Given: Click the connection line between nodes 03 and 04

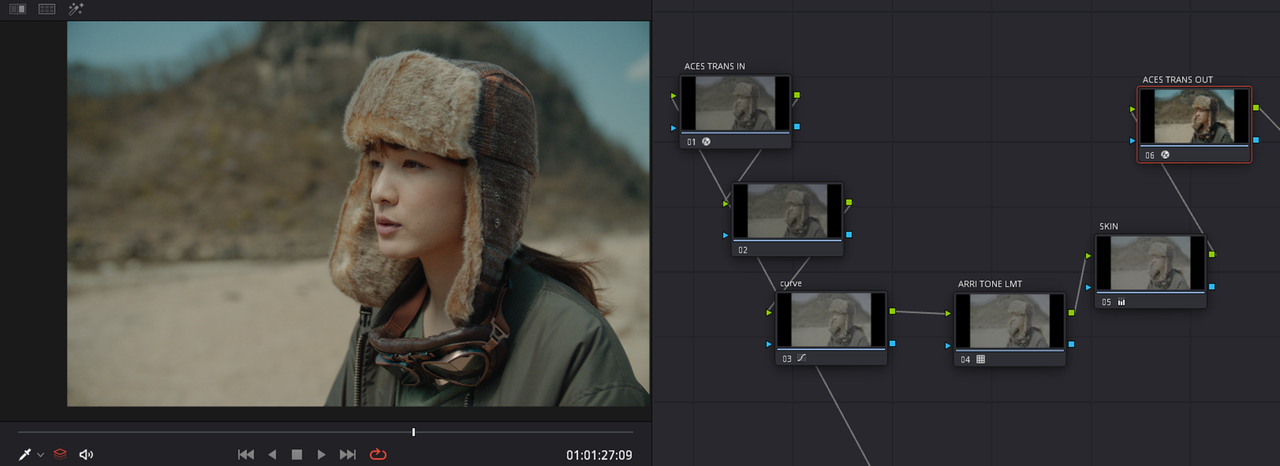Looking at the screenshot, I should coord(921,313).
